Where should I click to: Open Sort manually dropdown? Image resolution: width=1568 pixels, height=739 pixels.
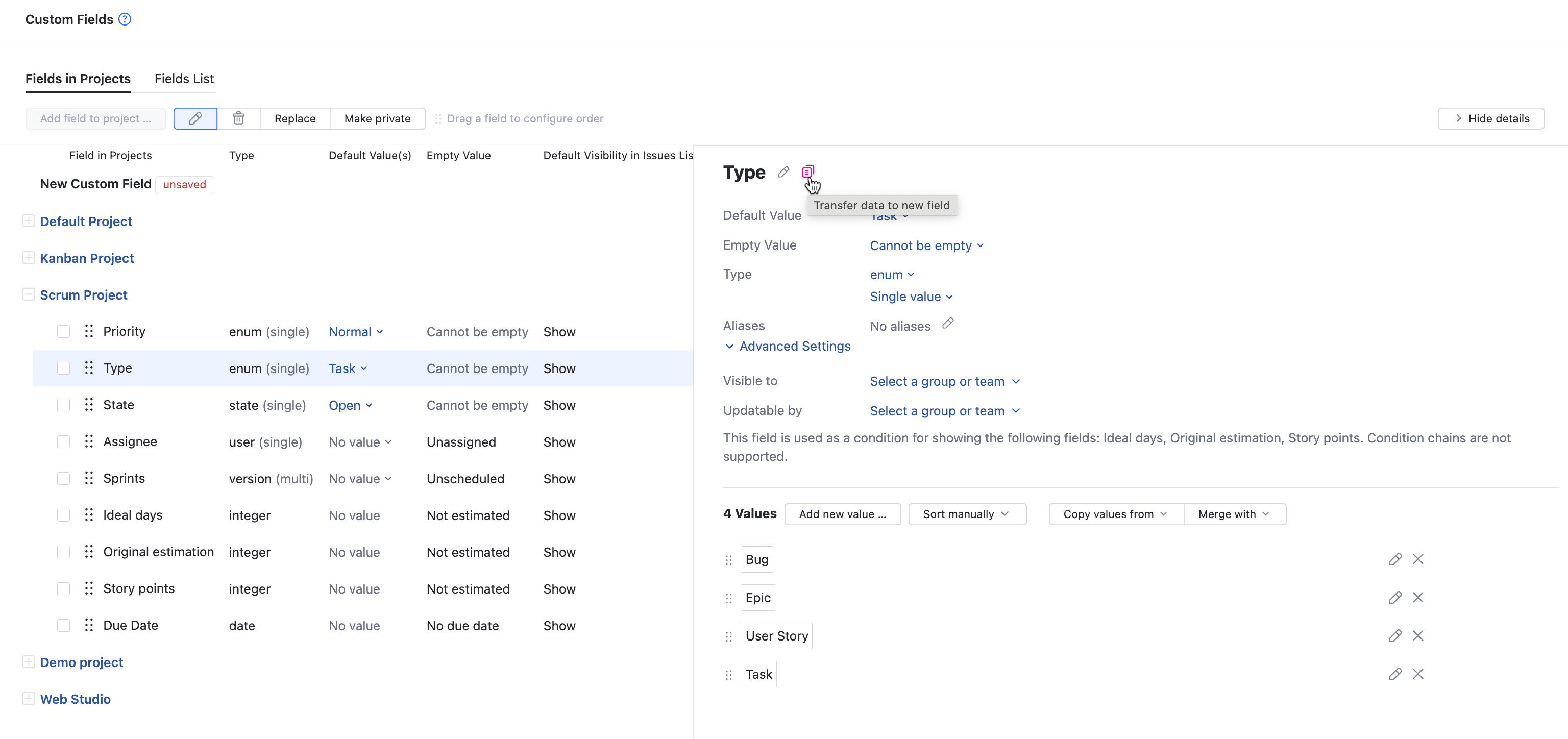pyautogui.click(x=967, y=514)
